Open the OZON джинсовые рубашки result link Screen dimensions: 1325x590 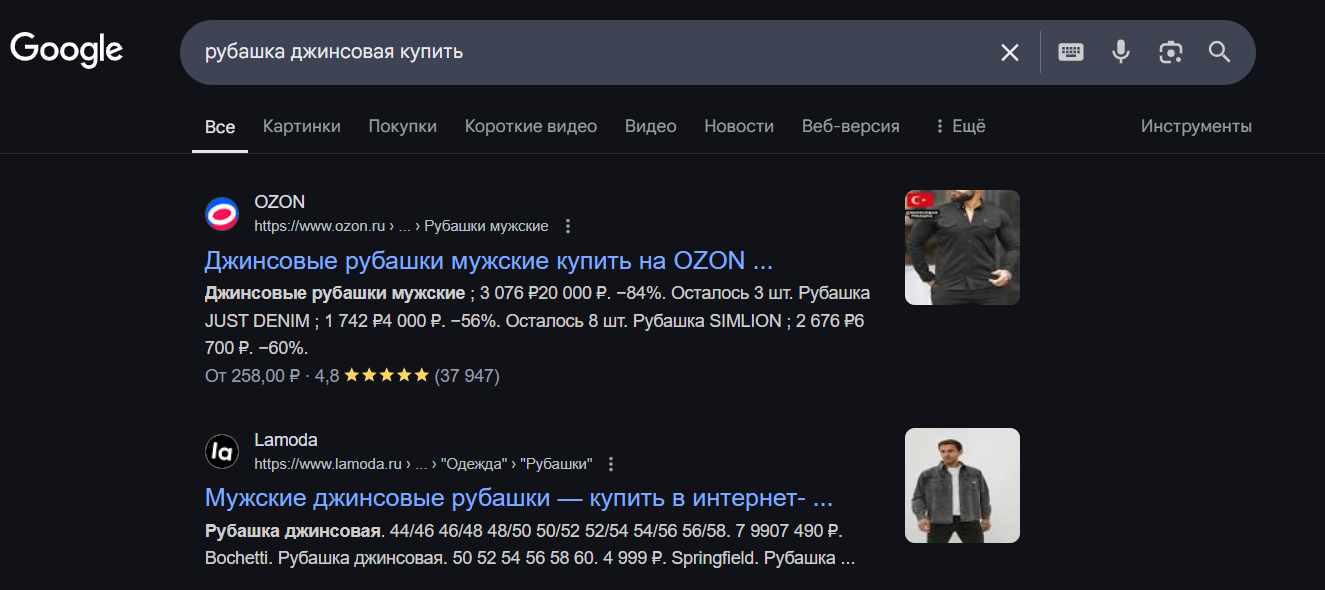[488, 261]
